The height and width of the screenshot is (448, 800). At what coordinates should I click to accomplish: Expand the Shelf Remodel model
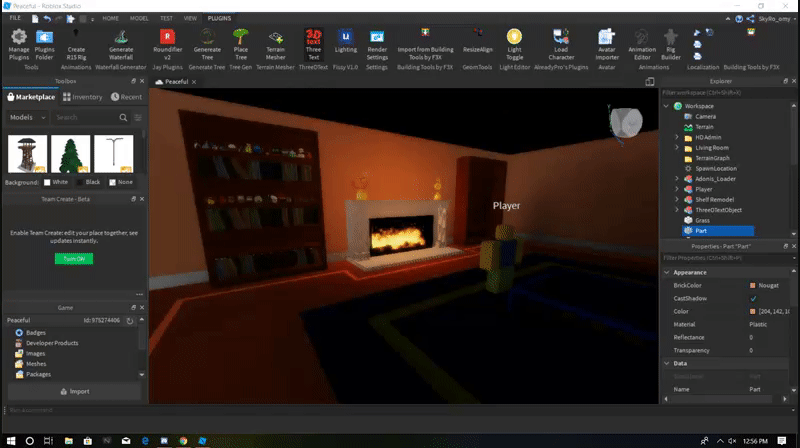(x=677, y=200)
